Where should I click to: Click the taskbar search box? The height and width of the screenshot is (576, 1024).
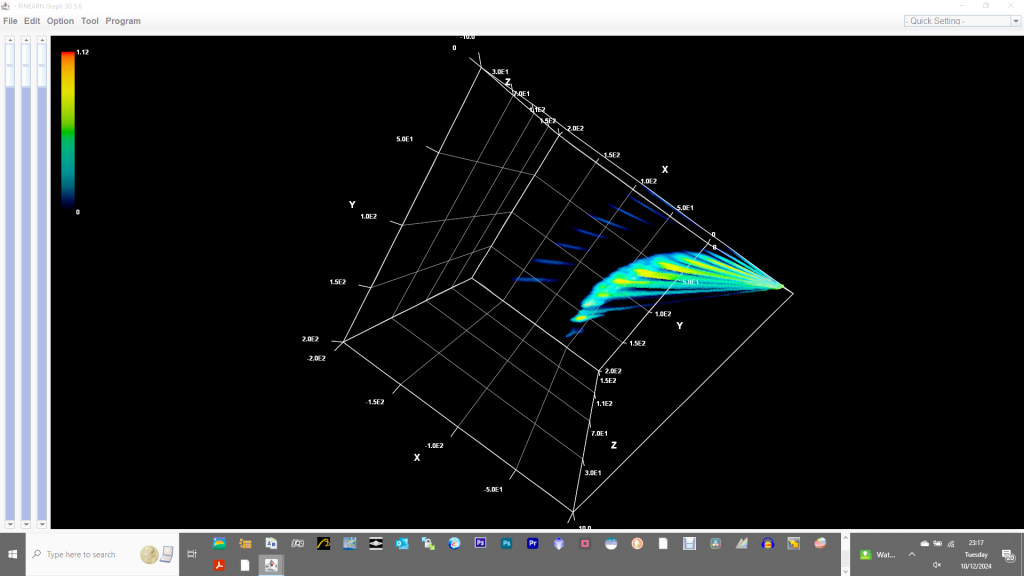click(x=103, y=554)
